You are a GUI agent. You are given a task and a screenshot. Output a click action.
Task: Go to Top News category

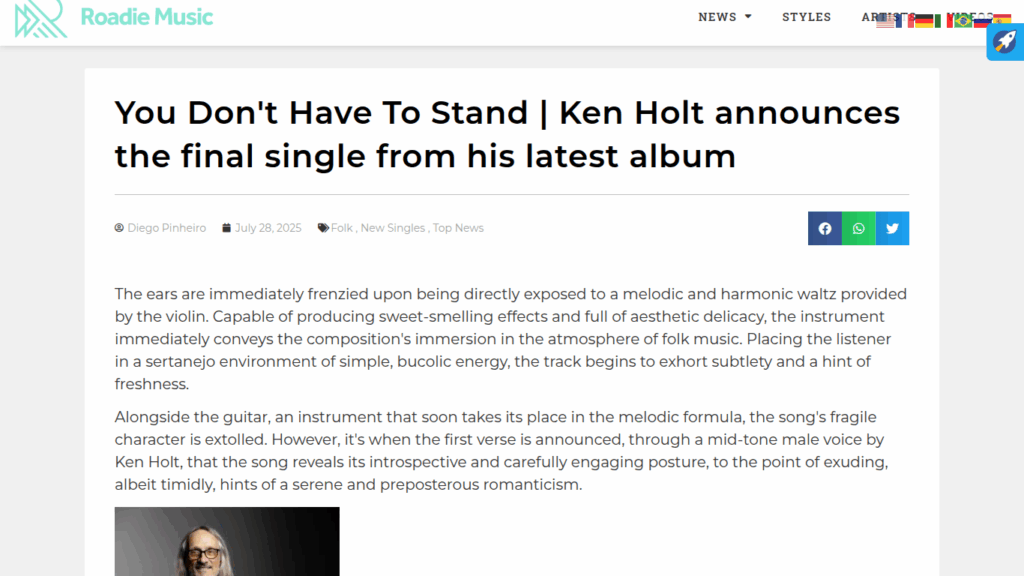458,228
